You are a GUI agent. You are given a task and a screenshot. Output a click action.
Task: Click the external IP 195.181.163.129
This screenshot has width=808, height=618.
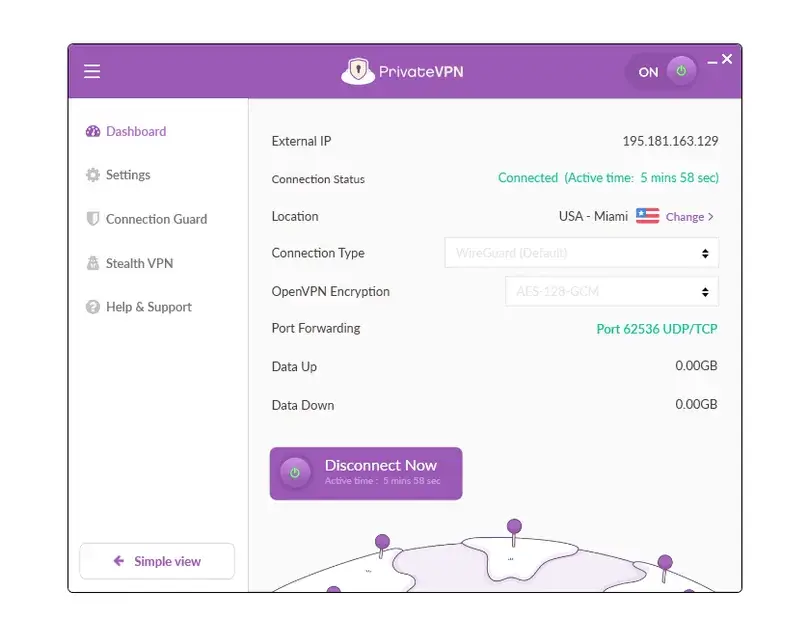click(x=670, y=141)
